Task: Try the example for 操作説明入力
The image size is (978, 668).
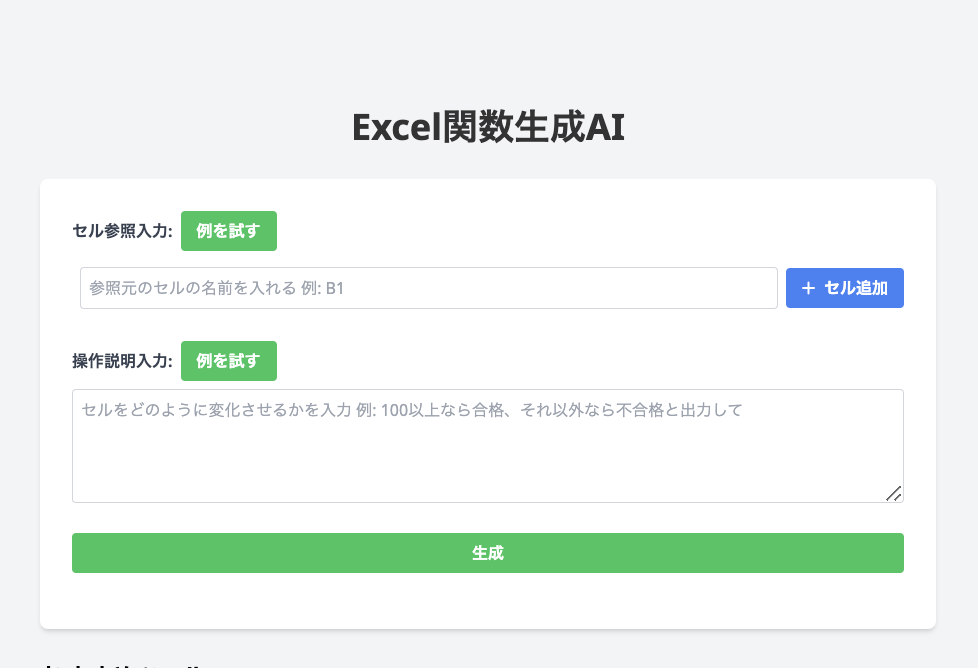Action: pos(228,361)
